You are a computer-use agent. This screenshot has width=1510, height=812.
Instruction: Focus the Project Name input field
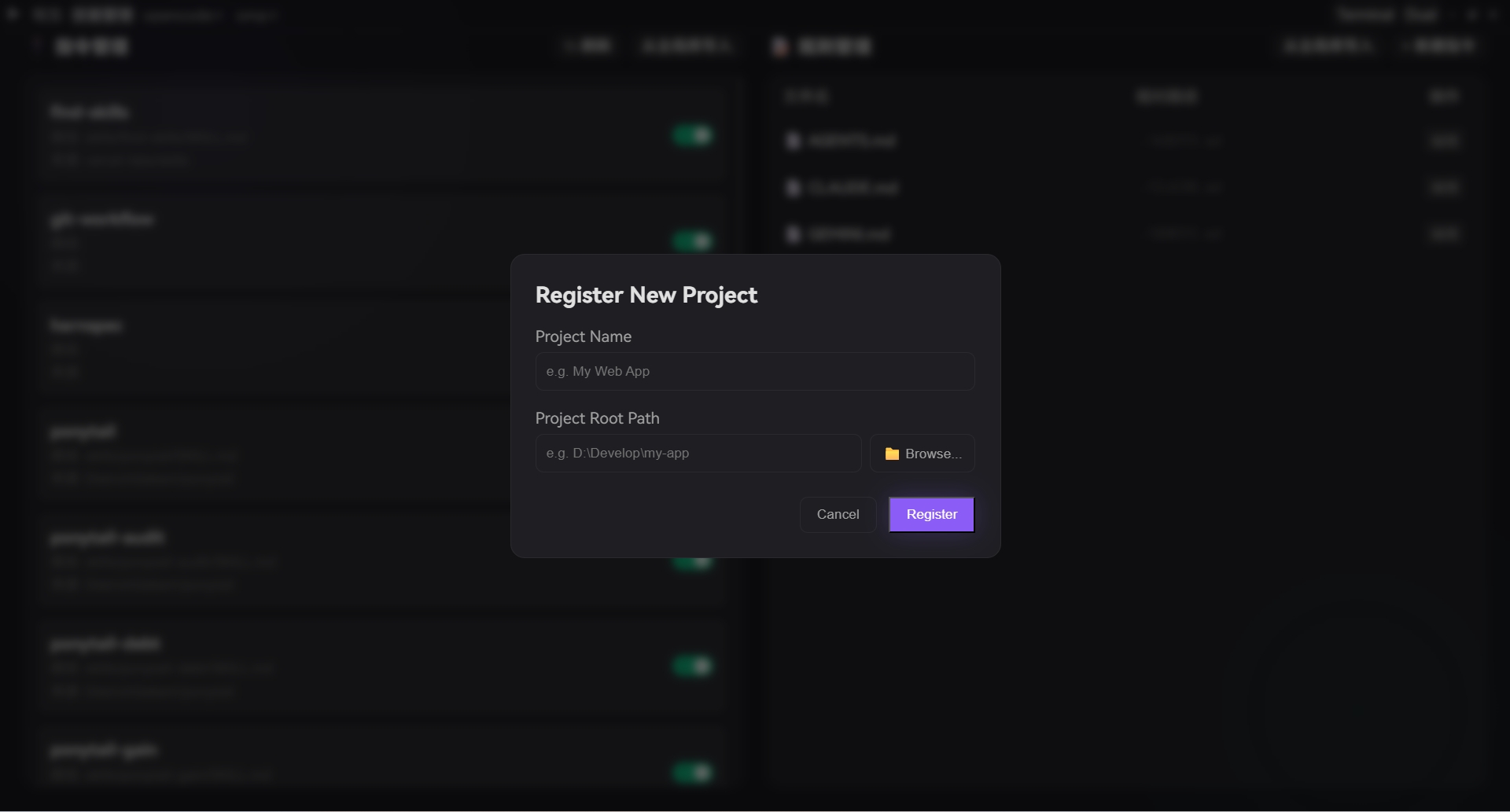(755, 371)
